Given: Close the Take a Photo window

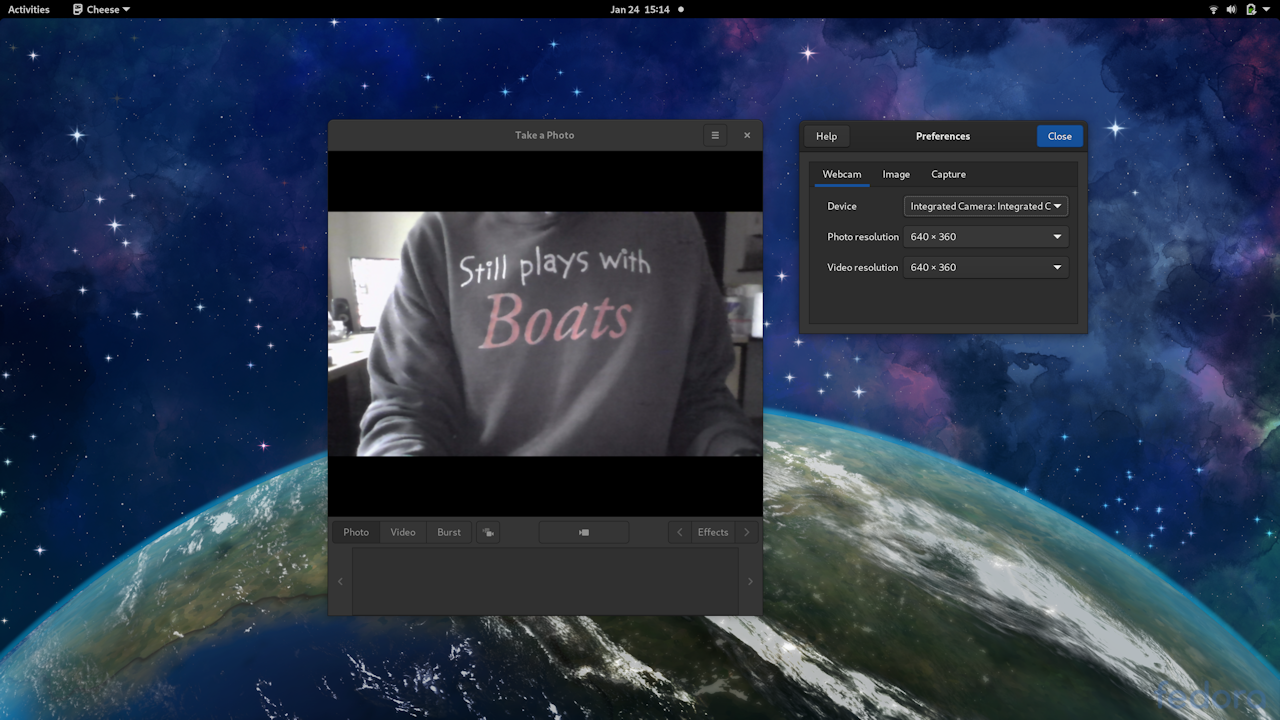Looking at the screenshot, I should pyautogui.click(x=747, y=135).
